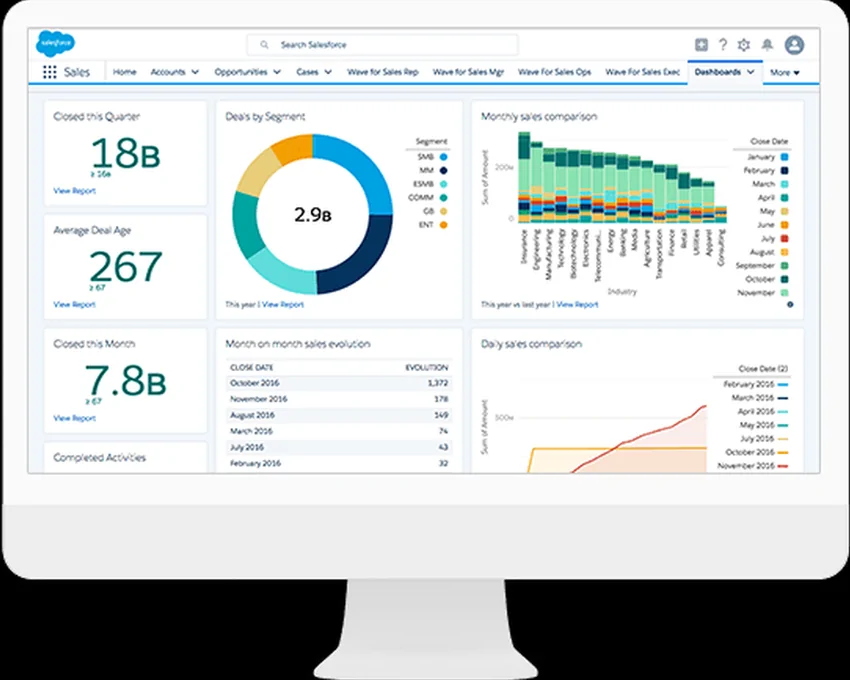Expand the Cases tab dropdown arrow
Image resolution: width=850 pixels, height=680 pixels.
point(328,72)
